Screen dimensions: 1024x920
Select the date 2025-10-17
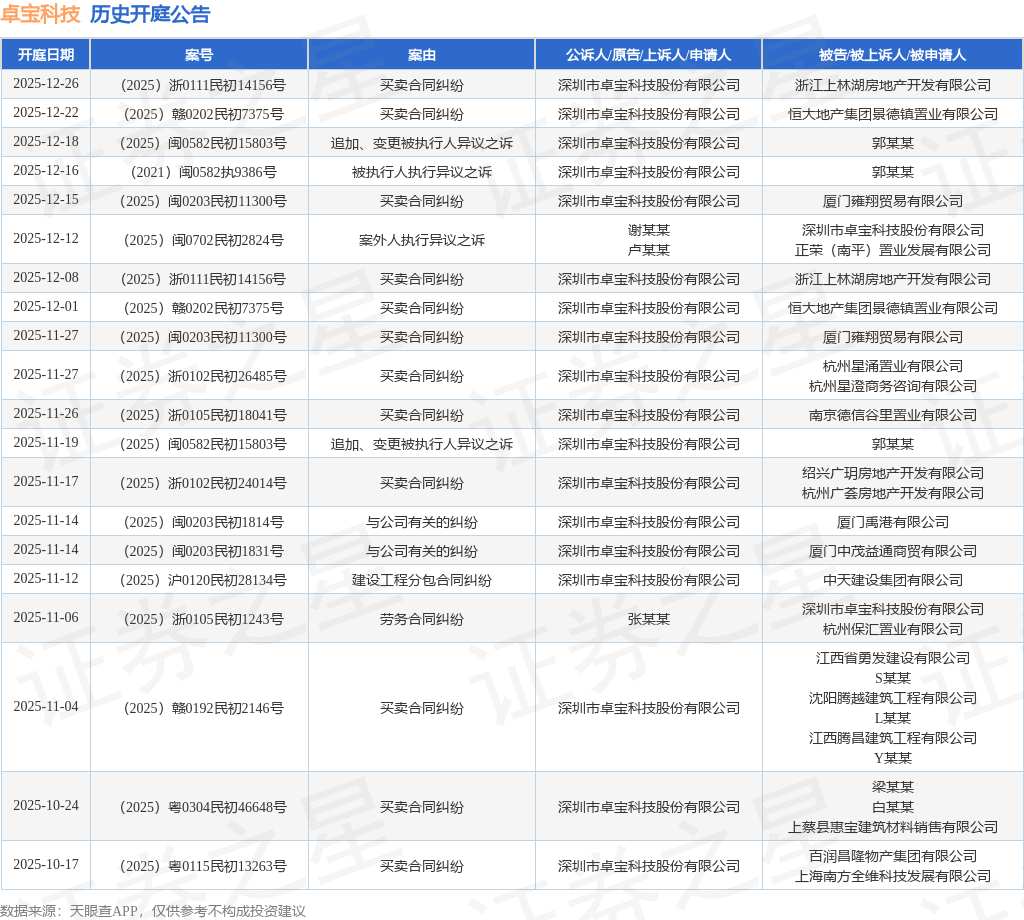click(46, 864)
